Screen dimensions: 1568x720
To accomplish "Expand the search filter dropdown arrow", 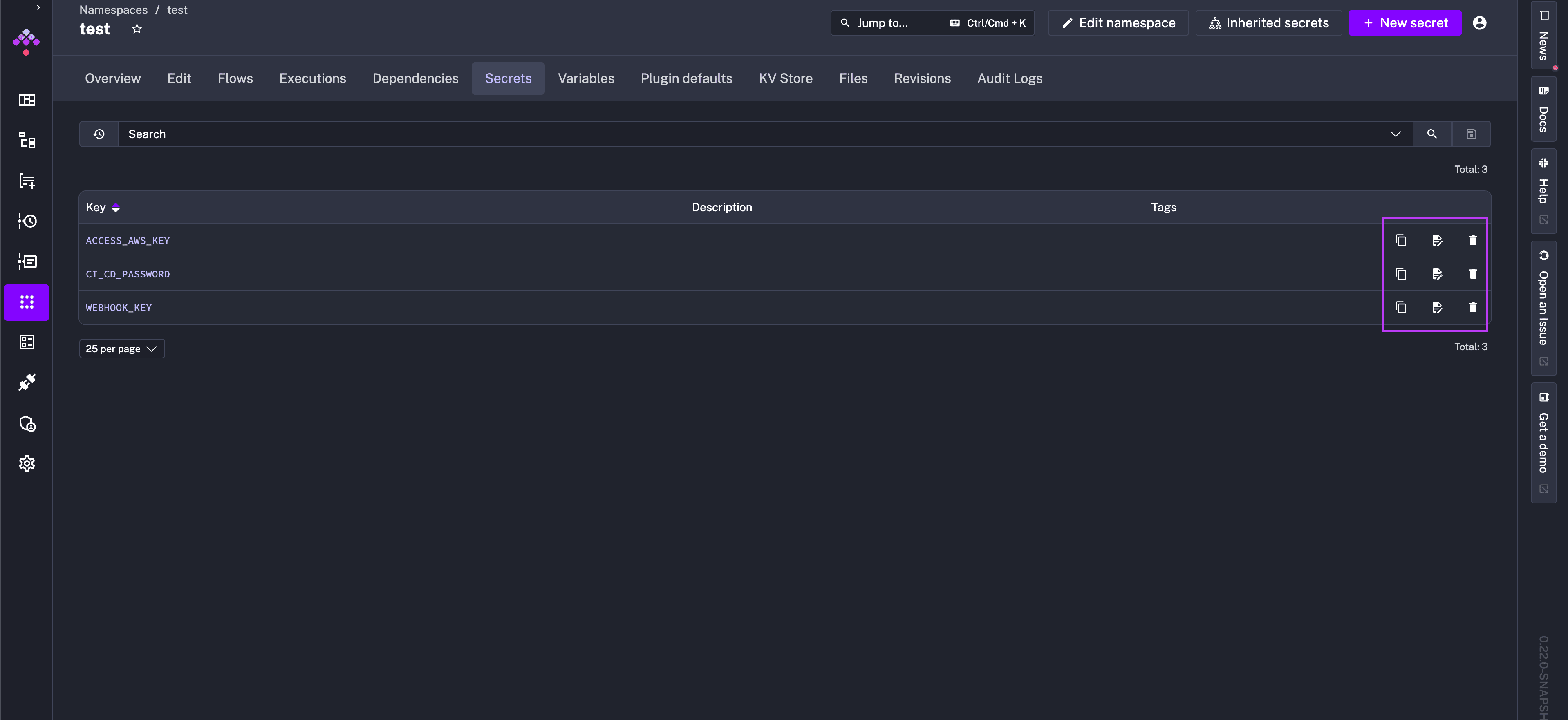I will 1395,134.
